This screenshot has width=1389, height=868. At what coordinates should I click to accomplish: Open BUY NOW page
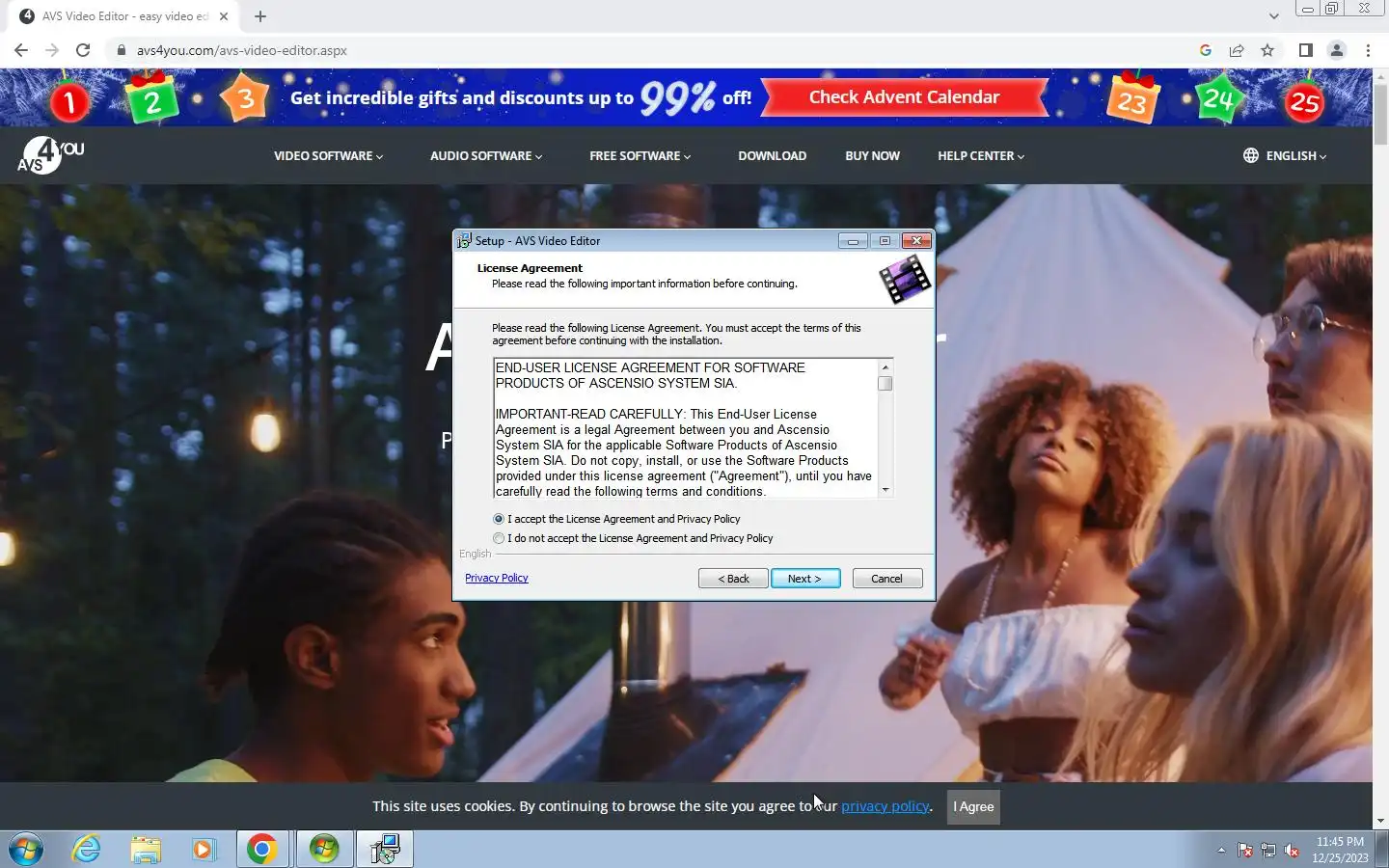[x=872, y=155]
